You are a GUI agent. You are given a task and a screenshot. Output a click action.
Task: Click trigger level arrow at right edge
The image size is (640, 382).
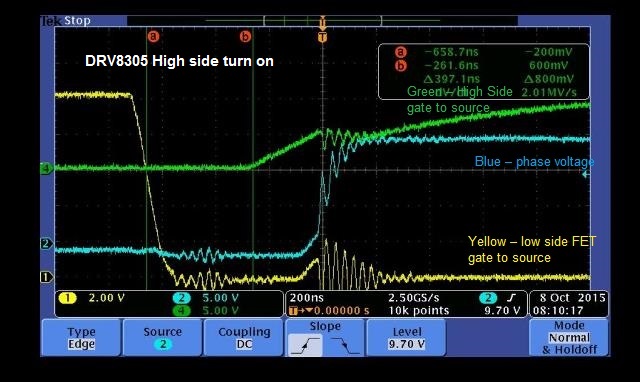click(x=586, y=174)
